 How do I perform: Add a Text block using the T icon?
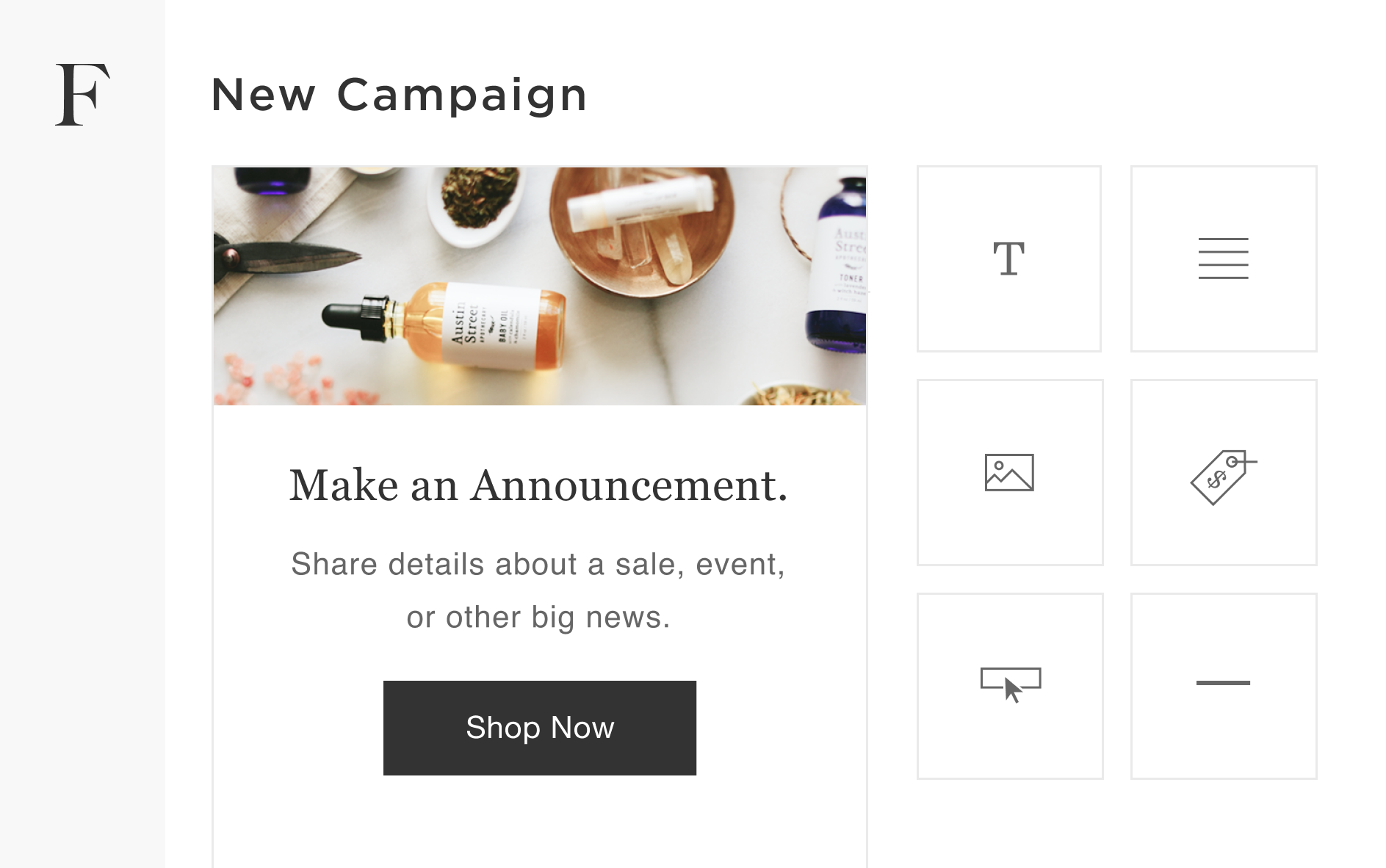click(1009, 258)
